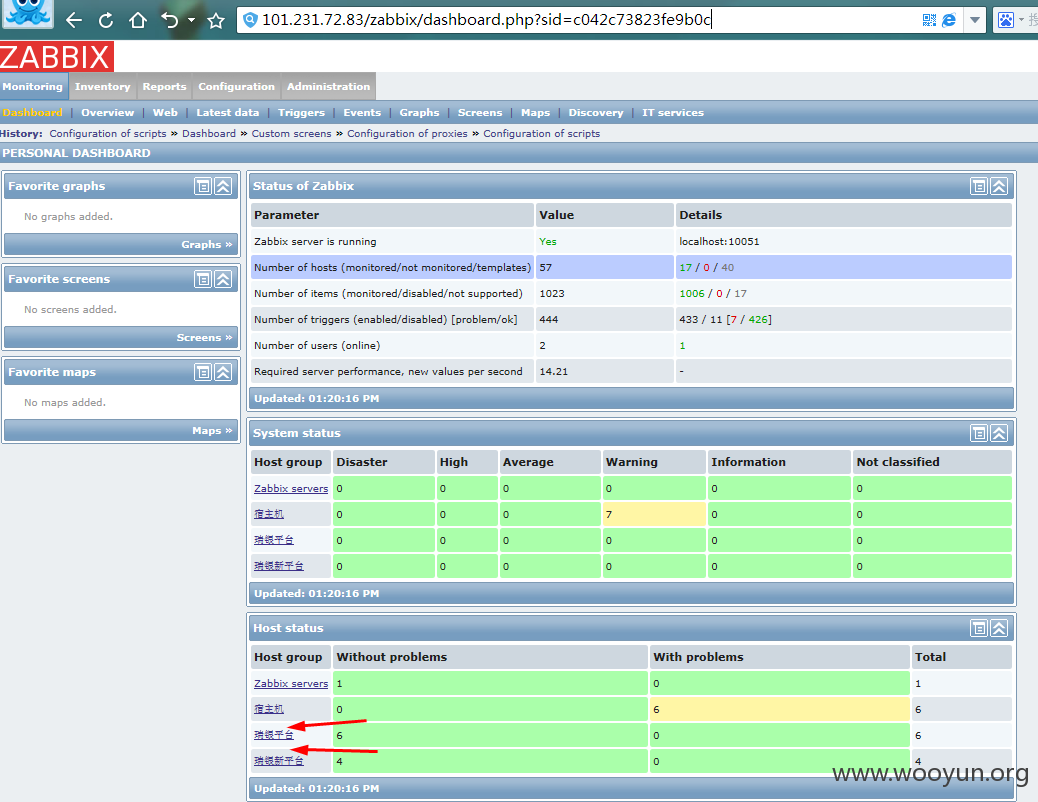This screenshot has height=802, width=1038.
Task: Open the Graphs submenu item
Action: pos(419,113)
